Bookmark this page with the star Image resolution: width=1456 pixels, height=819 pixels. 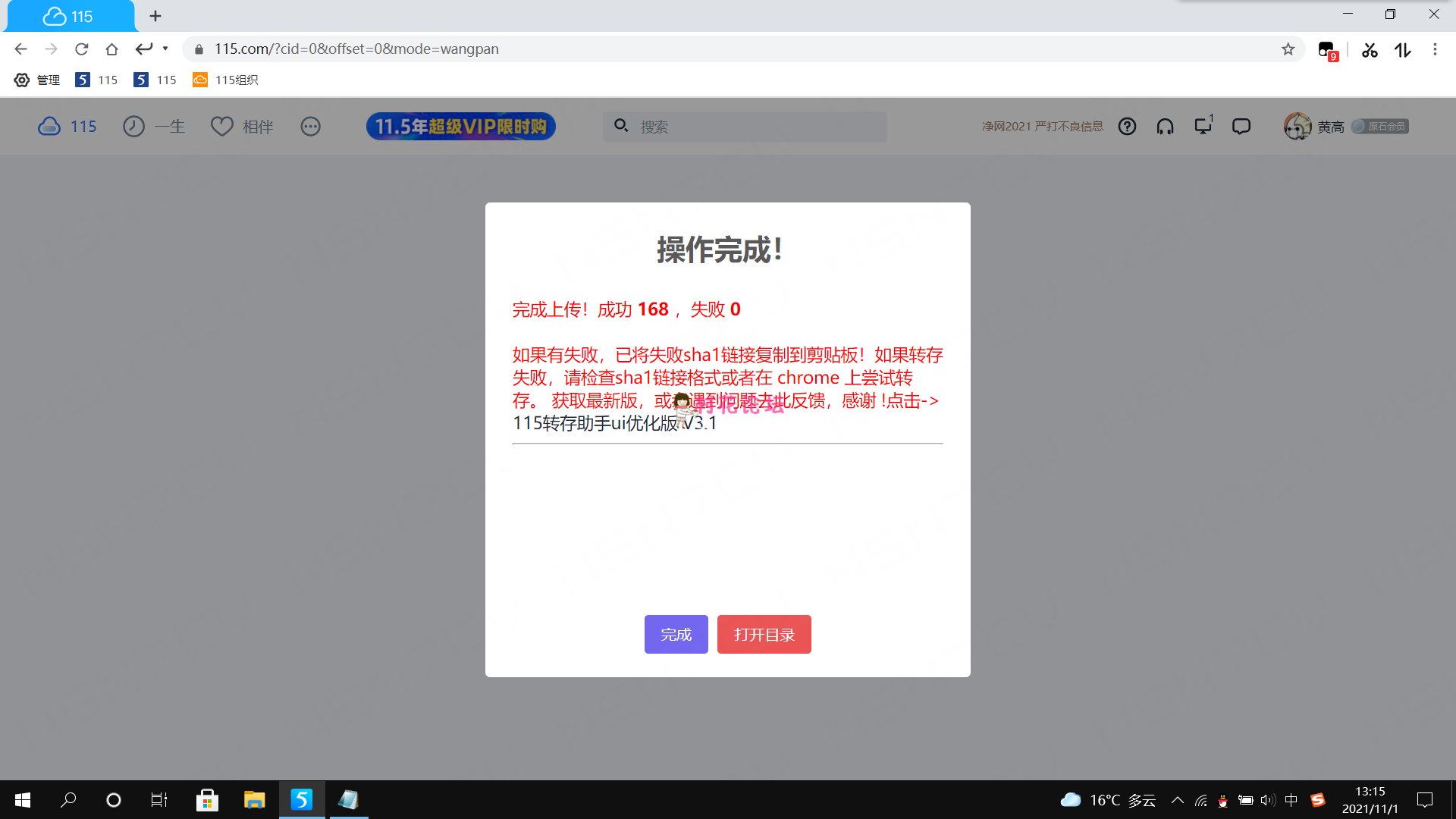coord(1288,49)
